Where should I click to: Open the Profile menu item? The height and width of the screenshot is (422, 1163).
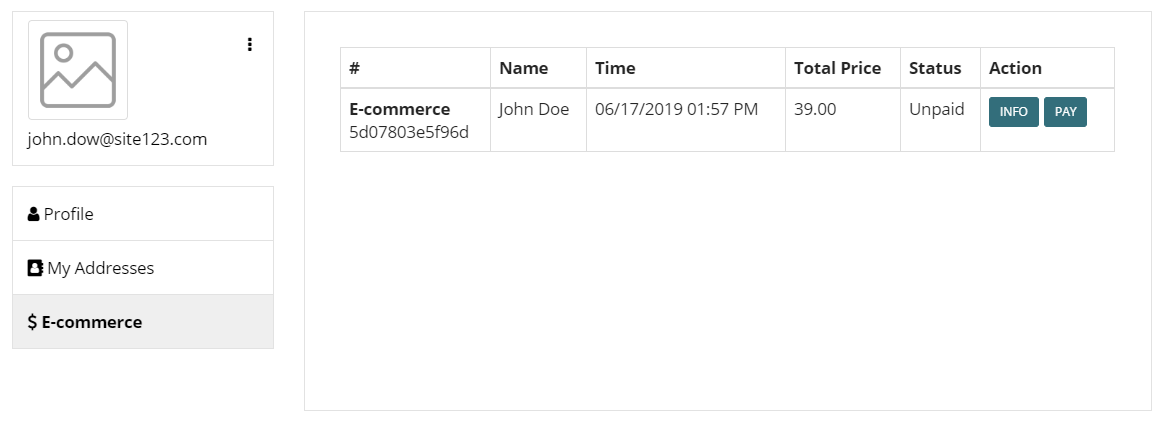click(143, 214)
